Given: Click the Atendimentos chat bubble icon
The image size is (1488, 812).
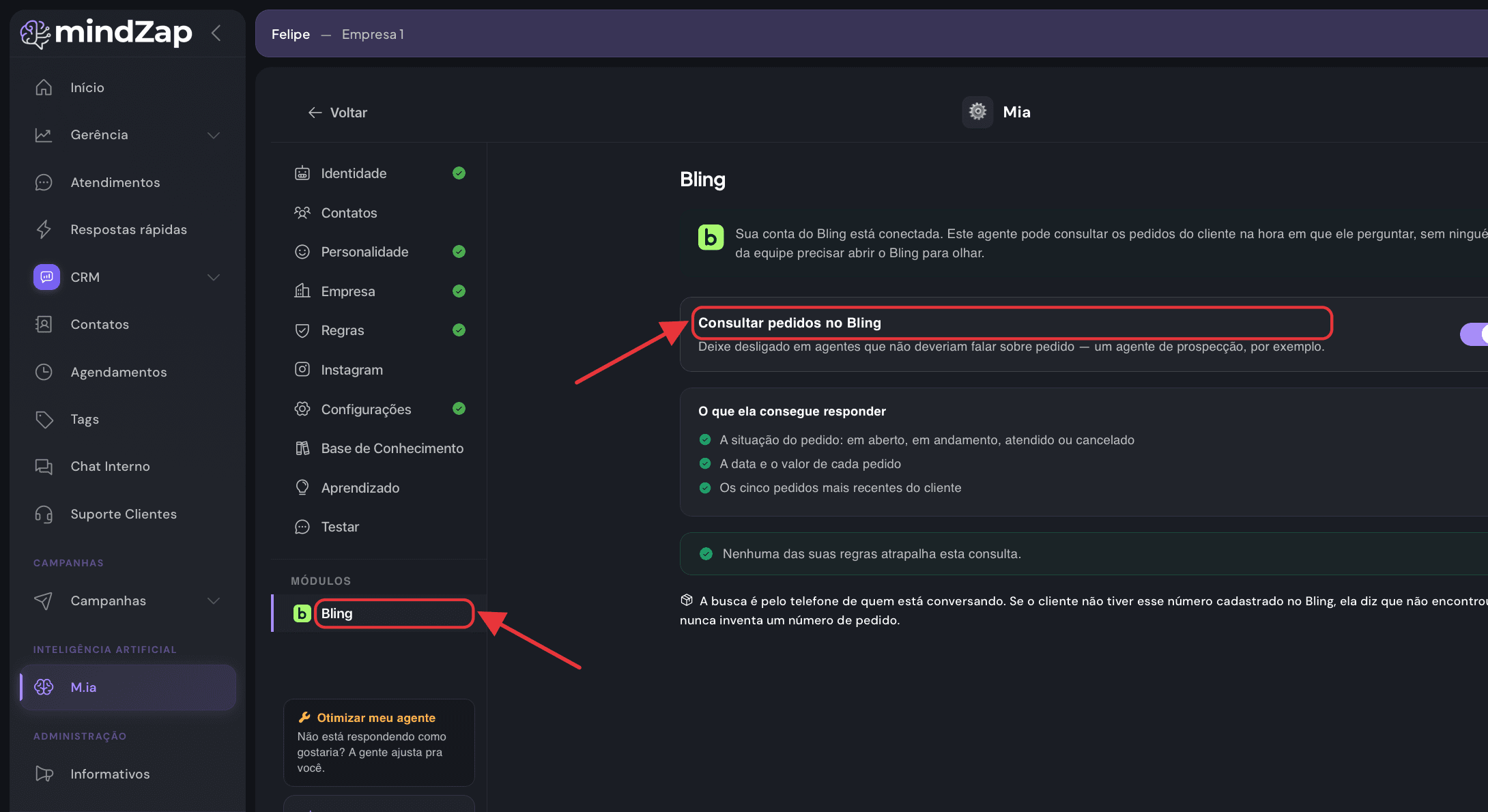Looking at the screenshot, I should [44, 182].
